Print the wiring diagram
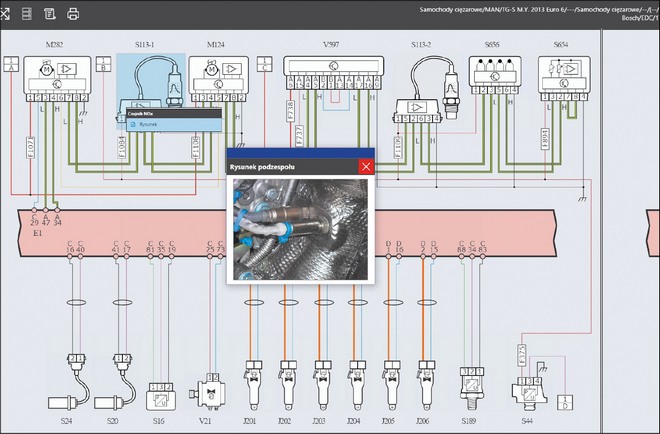 pyautogui.click(x=73, y=13)
